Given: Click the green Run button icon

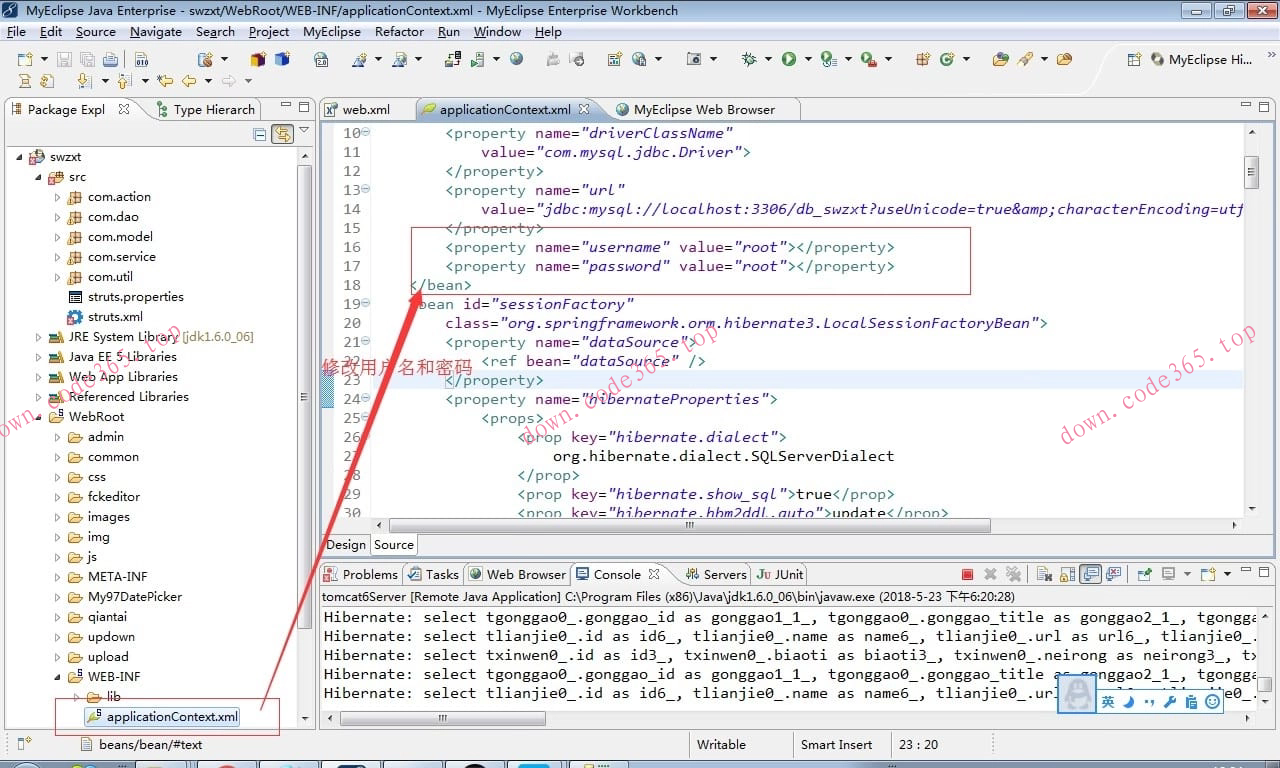Looking at the screenshot, I should coord(789,60).
